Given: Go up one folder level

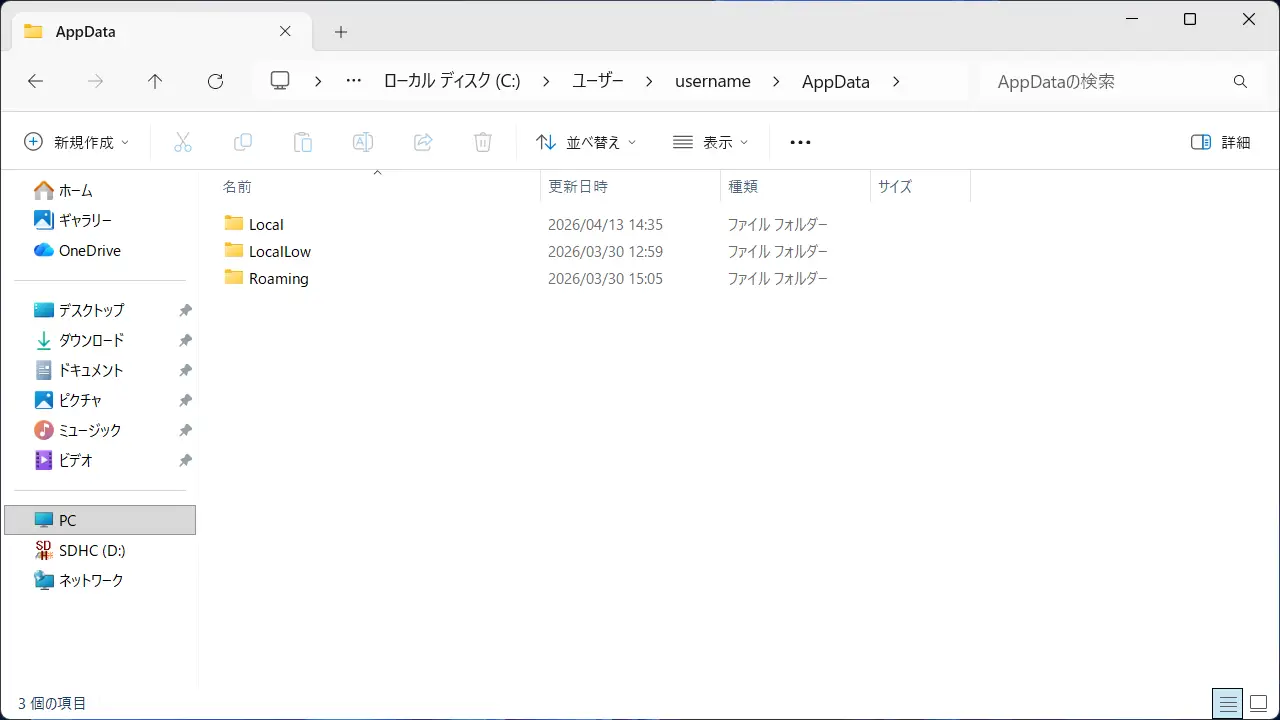Looking at the screenshot, I should coord(155,82).
